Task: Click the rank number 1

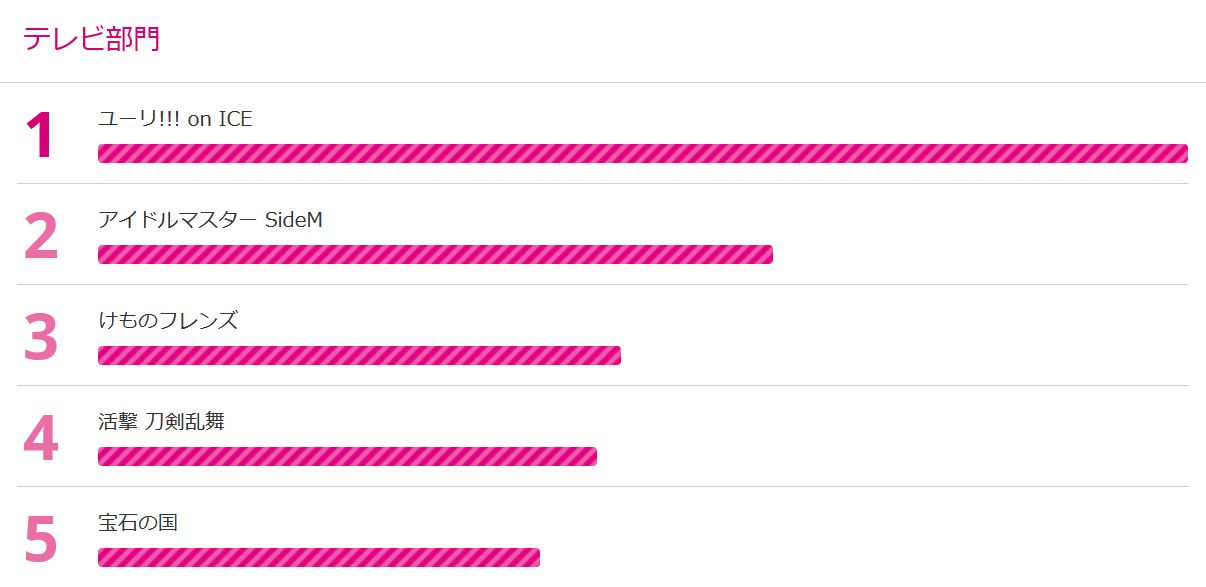Action: coord(40,135)
